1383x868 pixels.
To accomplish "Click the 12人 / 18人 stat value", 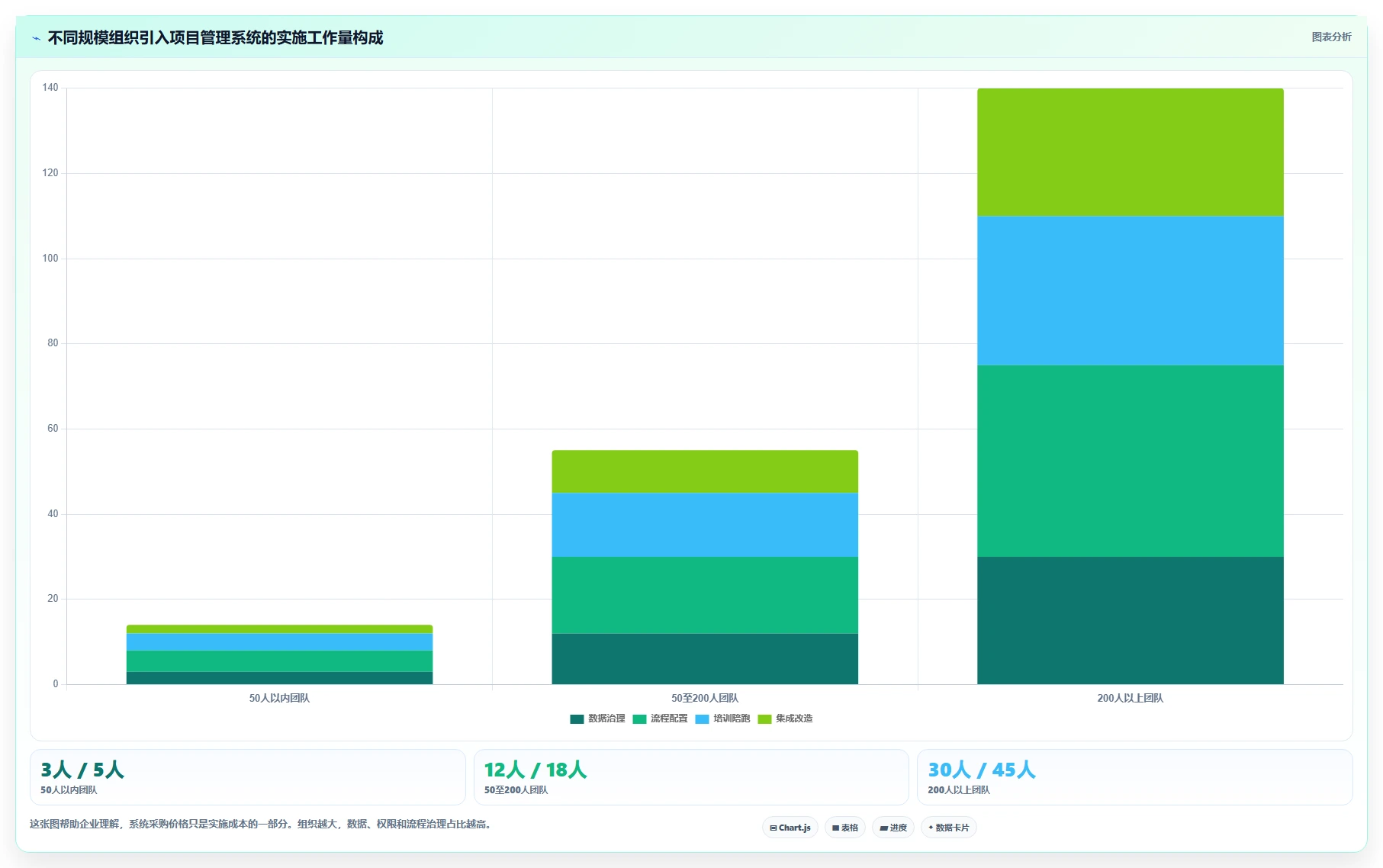I will tap(536, 770).
